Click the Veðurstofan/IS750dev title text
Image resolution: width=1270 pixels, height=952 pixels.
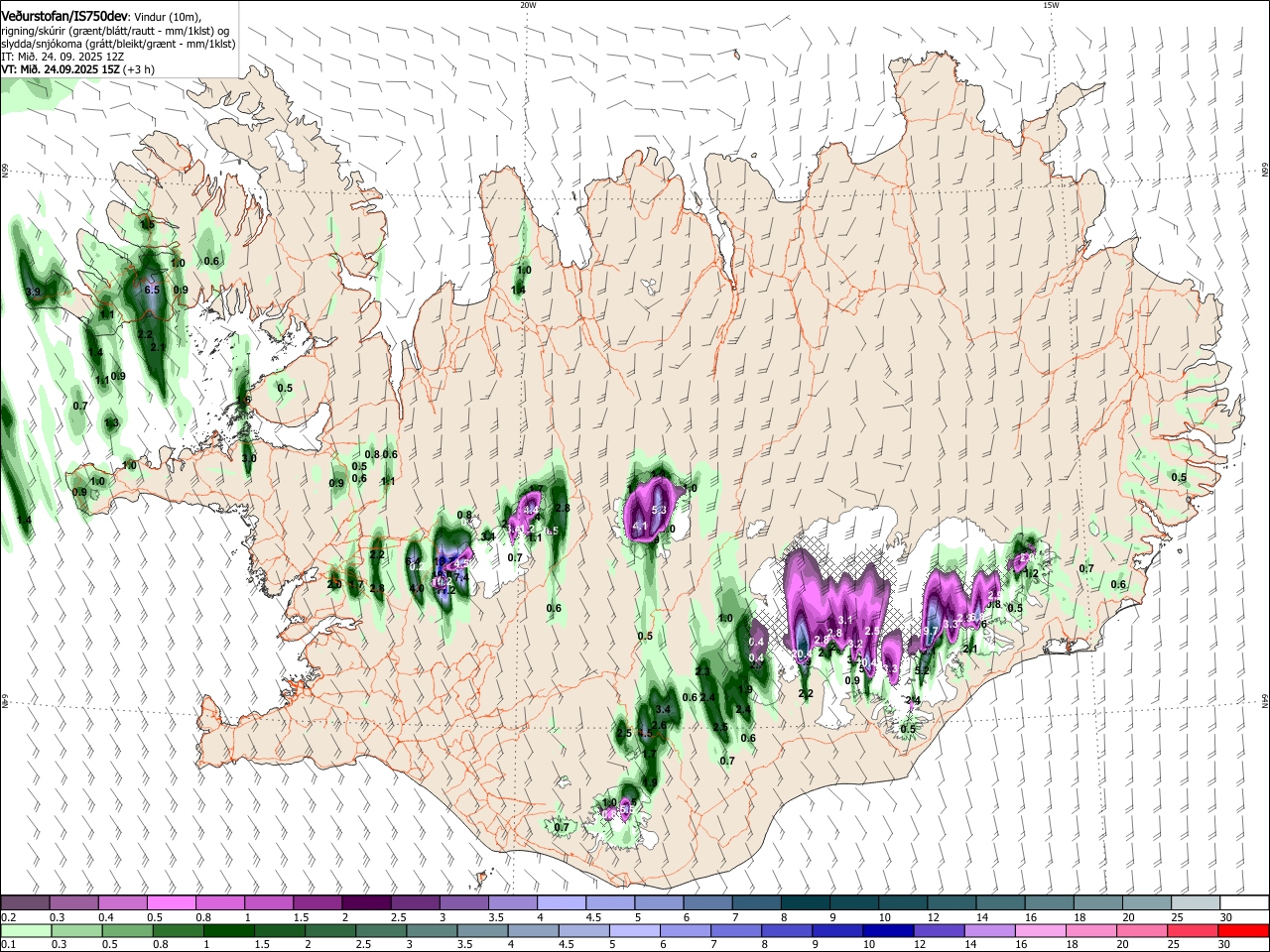(x=64, y=16)
